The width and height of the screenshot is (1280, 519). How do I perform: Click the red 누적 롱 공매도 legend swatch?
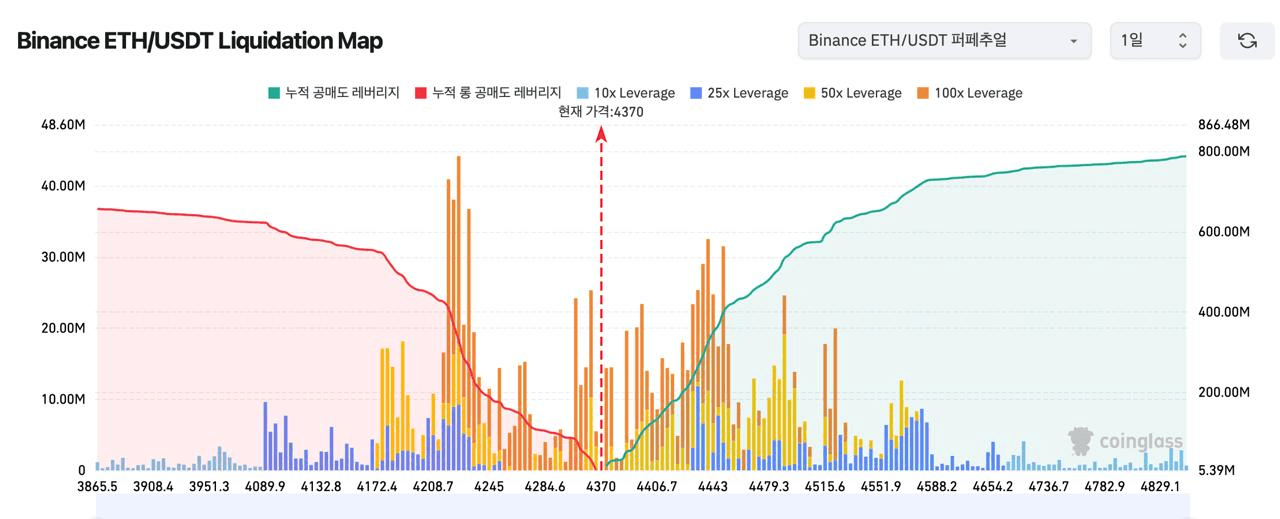pyautogui.click(x=420, y=93)
